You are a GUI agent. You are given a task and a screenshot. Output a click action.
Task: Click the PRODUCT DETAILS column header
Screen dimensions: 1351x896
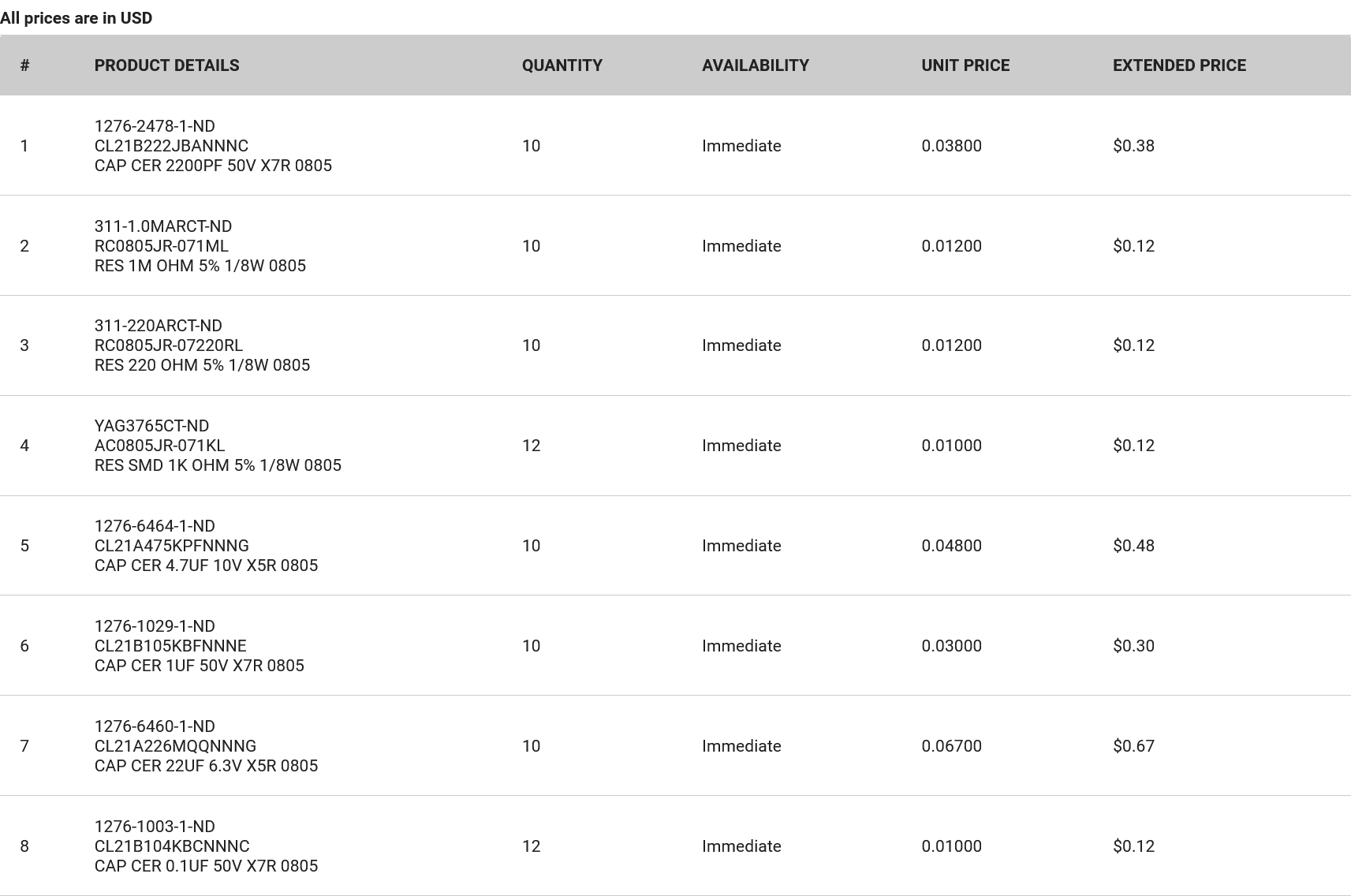coord(166,65)
